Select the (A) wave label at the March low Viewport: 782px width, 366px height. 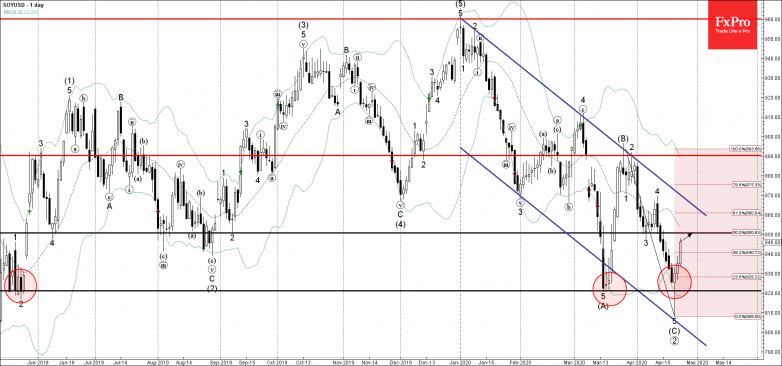pos(603,305)
